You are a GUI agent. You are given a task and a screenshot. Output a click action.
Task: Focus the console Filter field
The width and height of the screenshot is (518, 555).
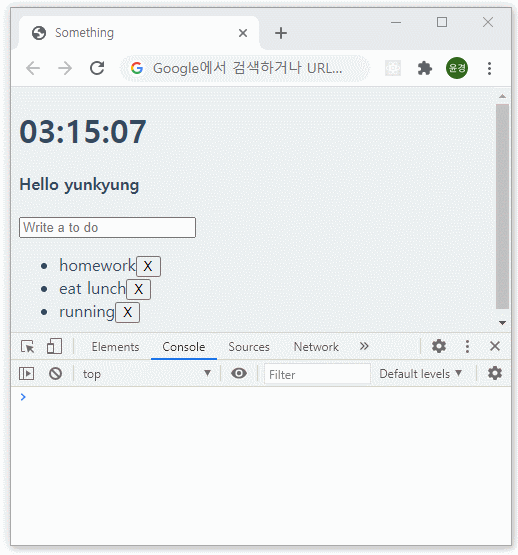tap(317, 374)
